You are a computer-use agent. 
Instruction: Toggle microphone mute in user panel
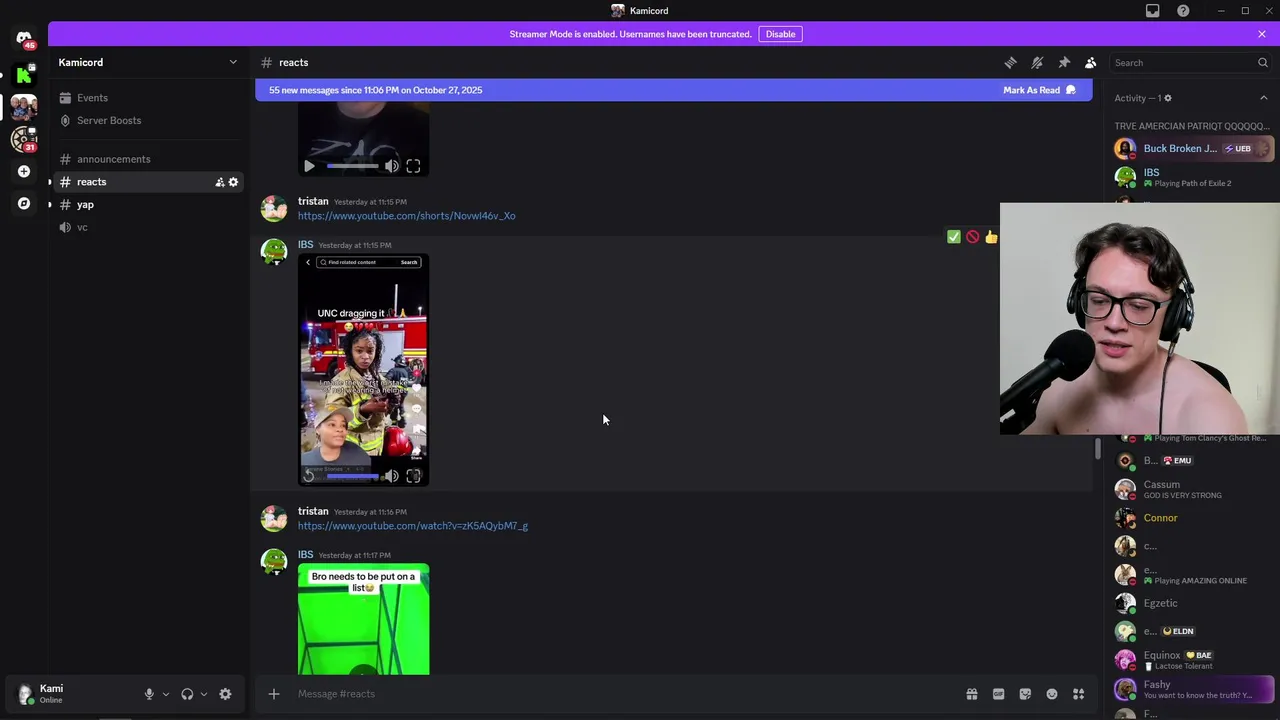click(149, 694)
